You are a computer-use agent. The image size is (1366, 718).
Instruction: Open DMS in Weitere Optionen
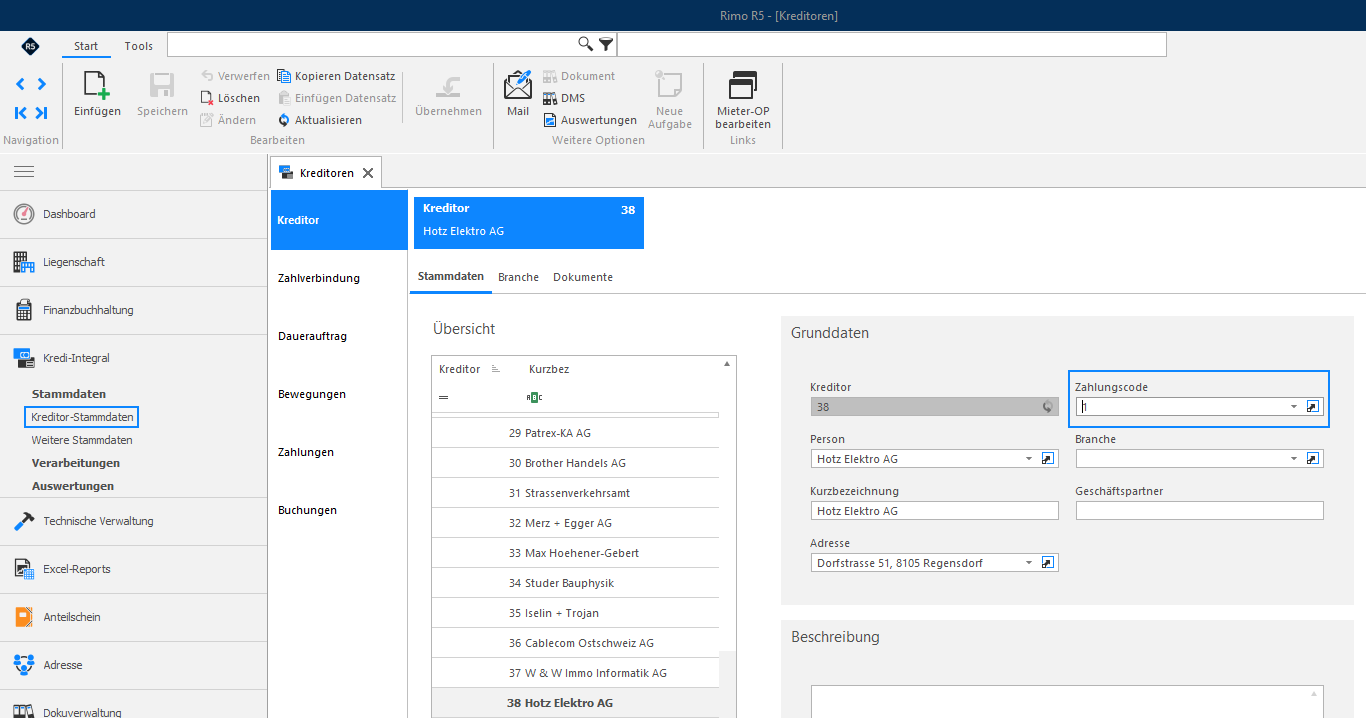pyautogui.click(x=564, y=98)
